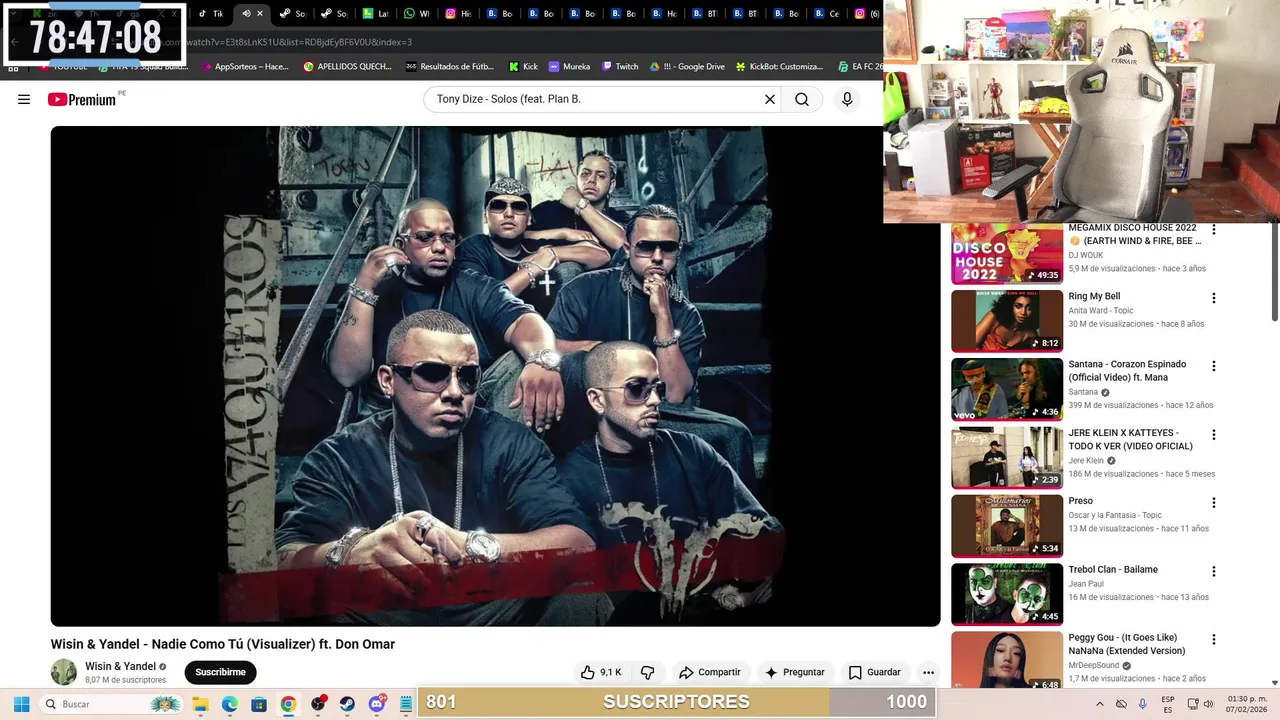
Task: Dislike the video with thumbs down
Action: (x=648, y=672)
